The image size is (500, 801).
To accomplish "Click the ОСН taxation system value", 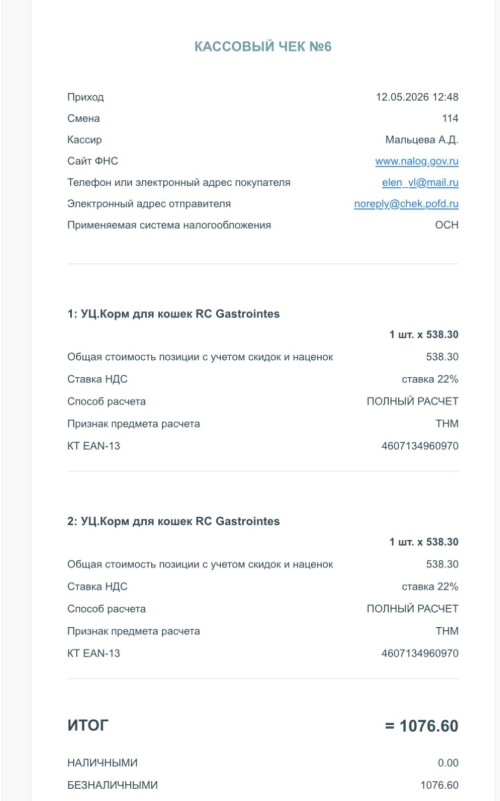I will [x=446, y=225].
